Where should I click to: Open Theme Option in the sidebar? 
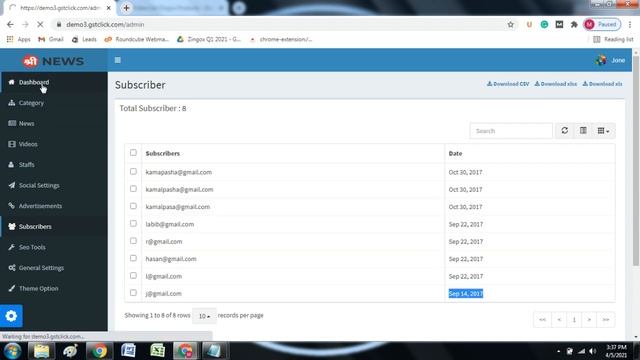[54, 288]
